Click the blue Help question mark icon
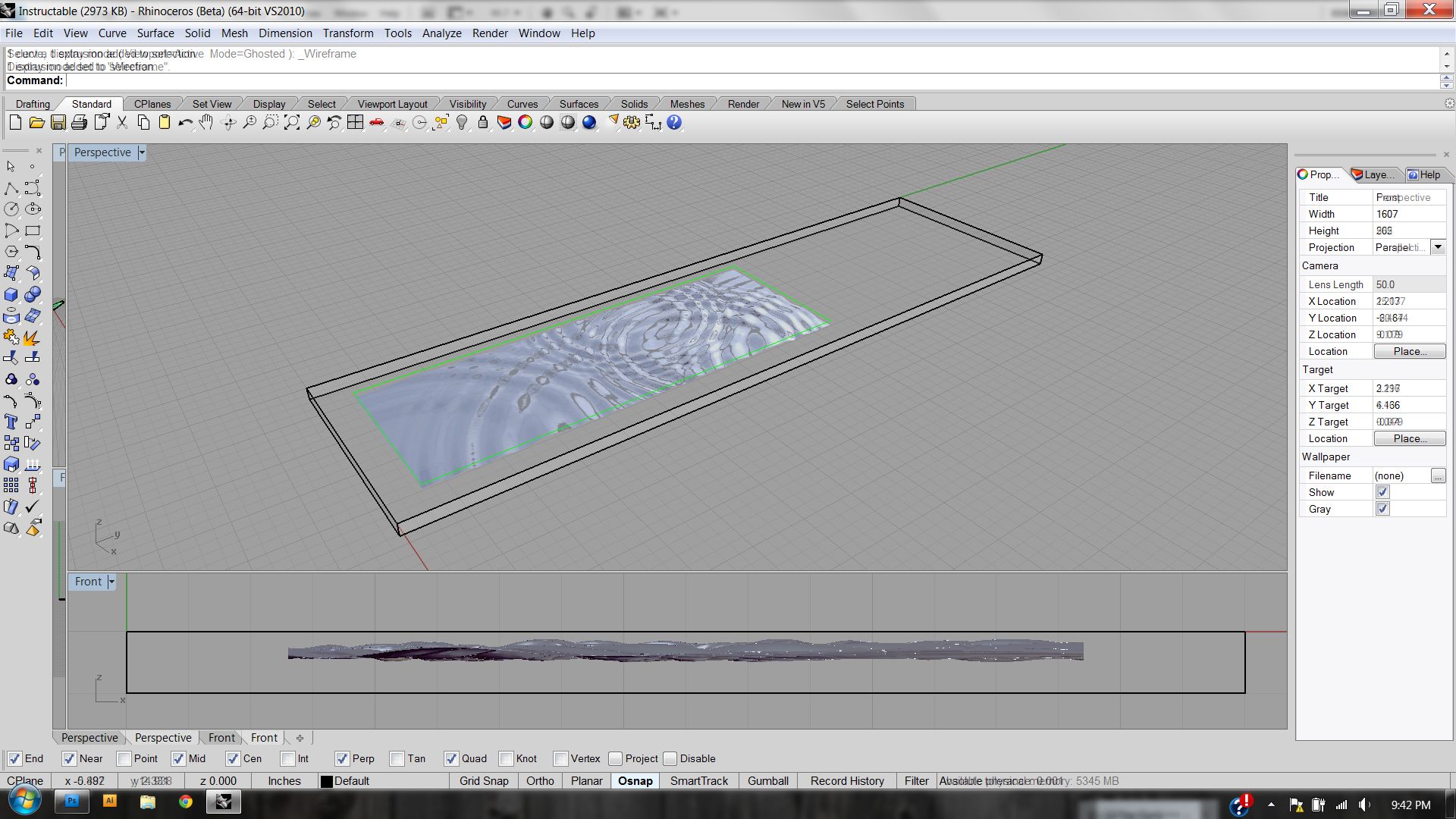The image size is (1456, 819). pos(674,123)
